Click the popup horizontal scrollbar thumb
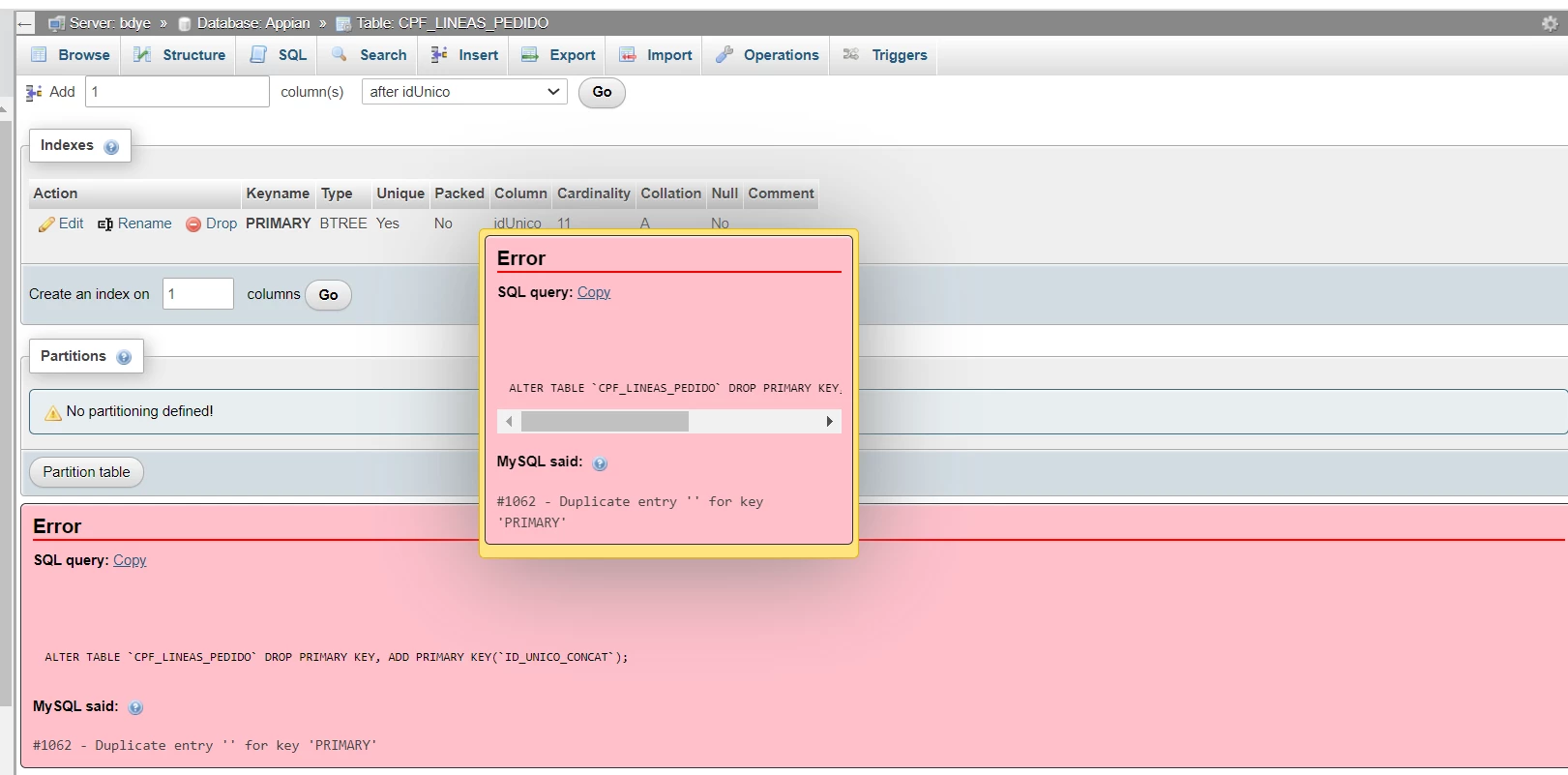 point(605,422)
